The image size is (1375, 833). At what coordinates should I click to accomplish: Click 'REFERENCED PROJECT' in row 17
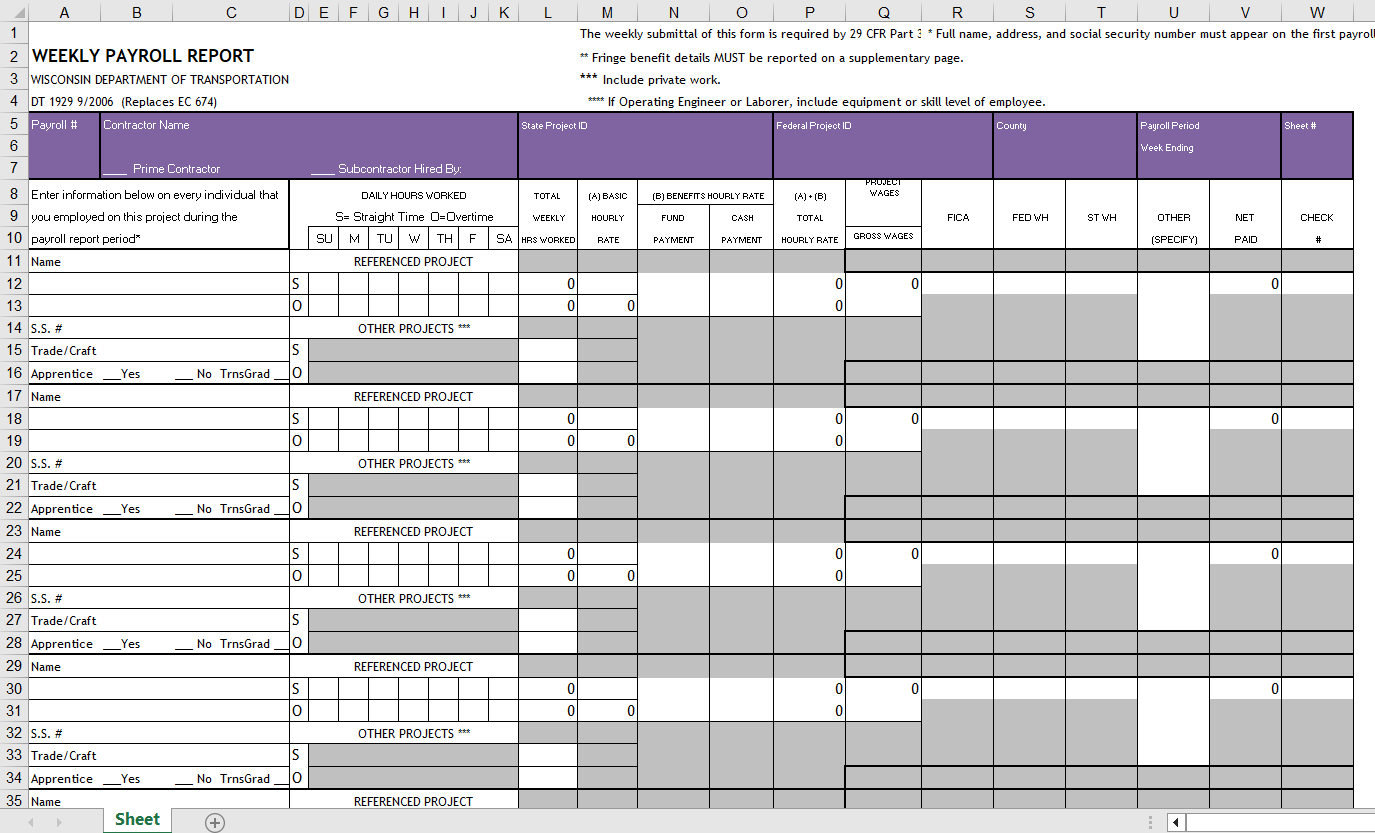[413, 396]
